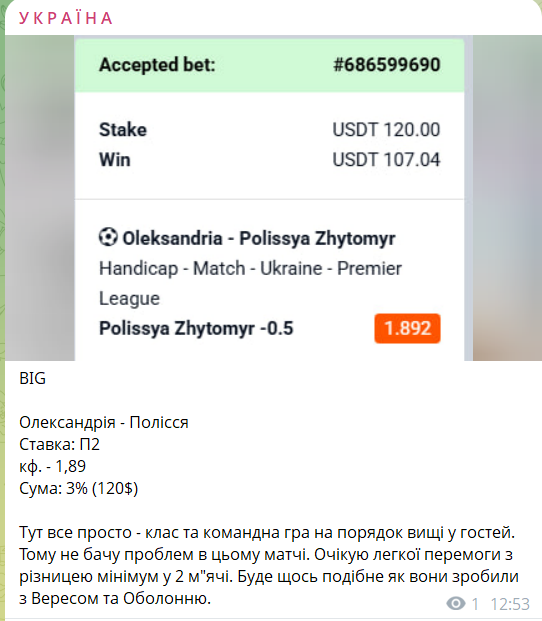The width and height of the screenshot is (542, 621).
Task: Click the УКРАЇНА channel name header
Action: click(x=66, y=18)
